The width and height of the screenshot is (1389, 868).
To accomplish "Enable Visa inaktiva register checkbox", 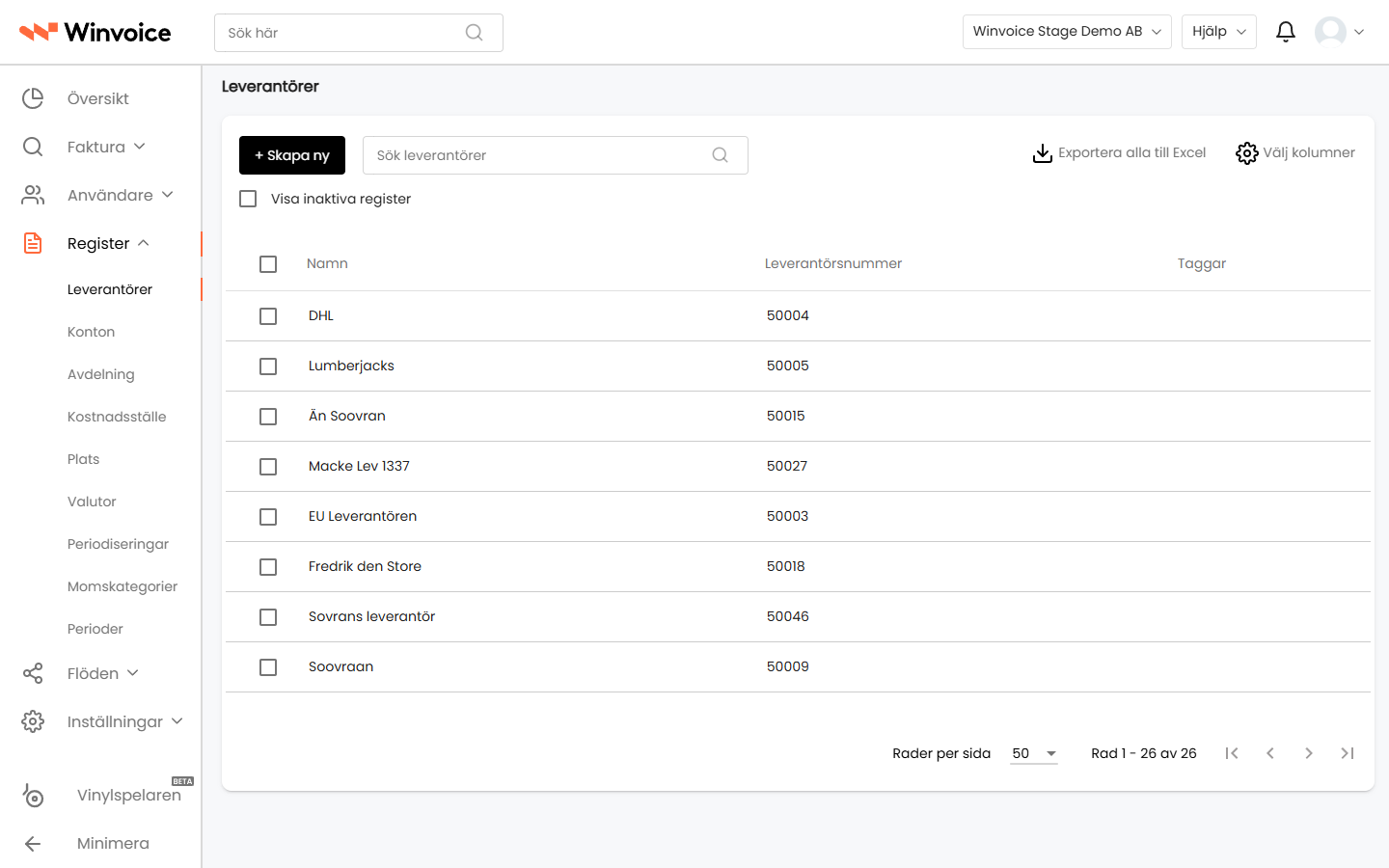I will 248,199.
